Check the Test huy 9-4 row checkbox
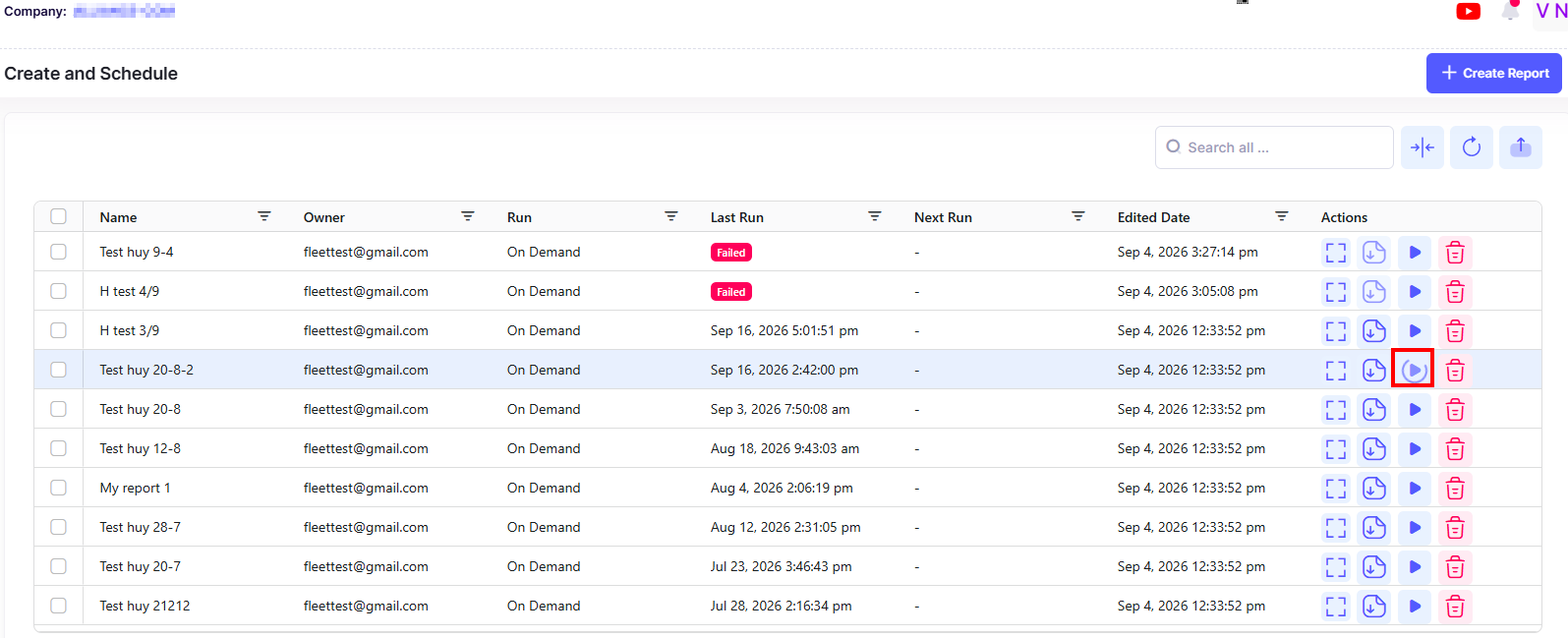Viewport: 1568px width, 638px height. 59,252
